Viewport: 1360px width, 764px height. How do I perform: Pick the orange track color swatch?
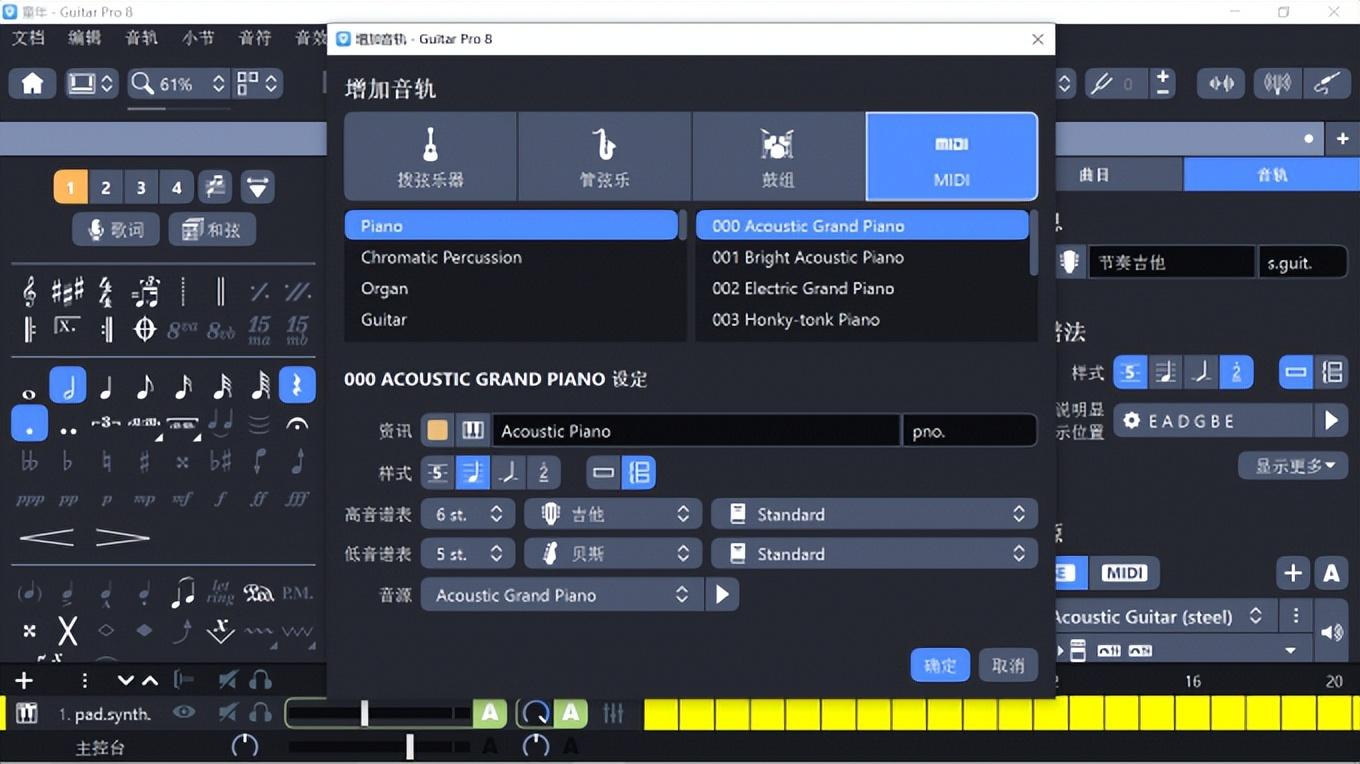tap(437, 431)
